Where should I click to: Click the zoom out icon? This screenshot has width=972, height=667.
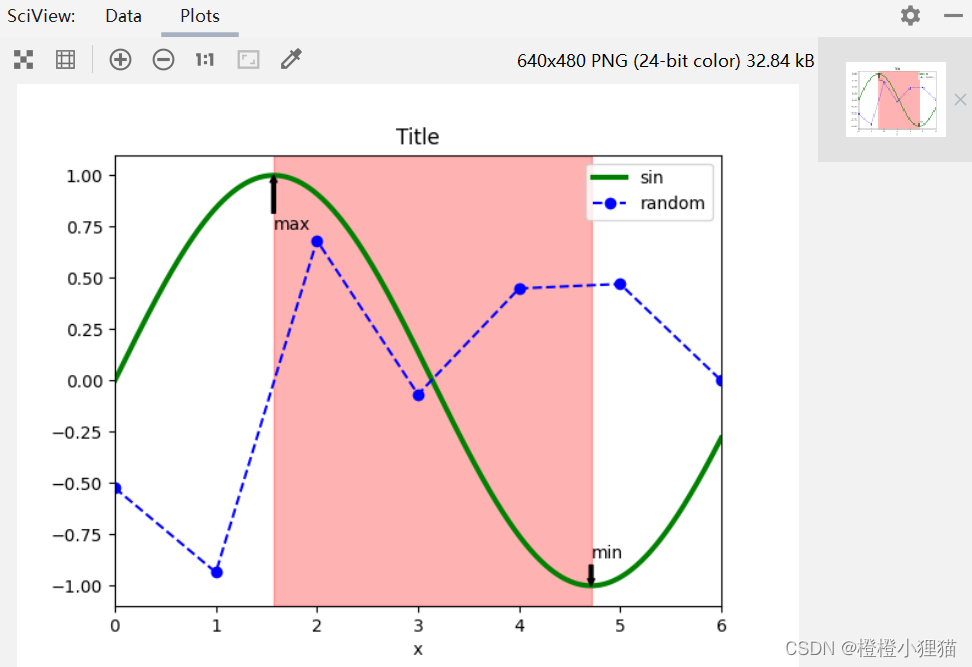(x=163, y=60)
